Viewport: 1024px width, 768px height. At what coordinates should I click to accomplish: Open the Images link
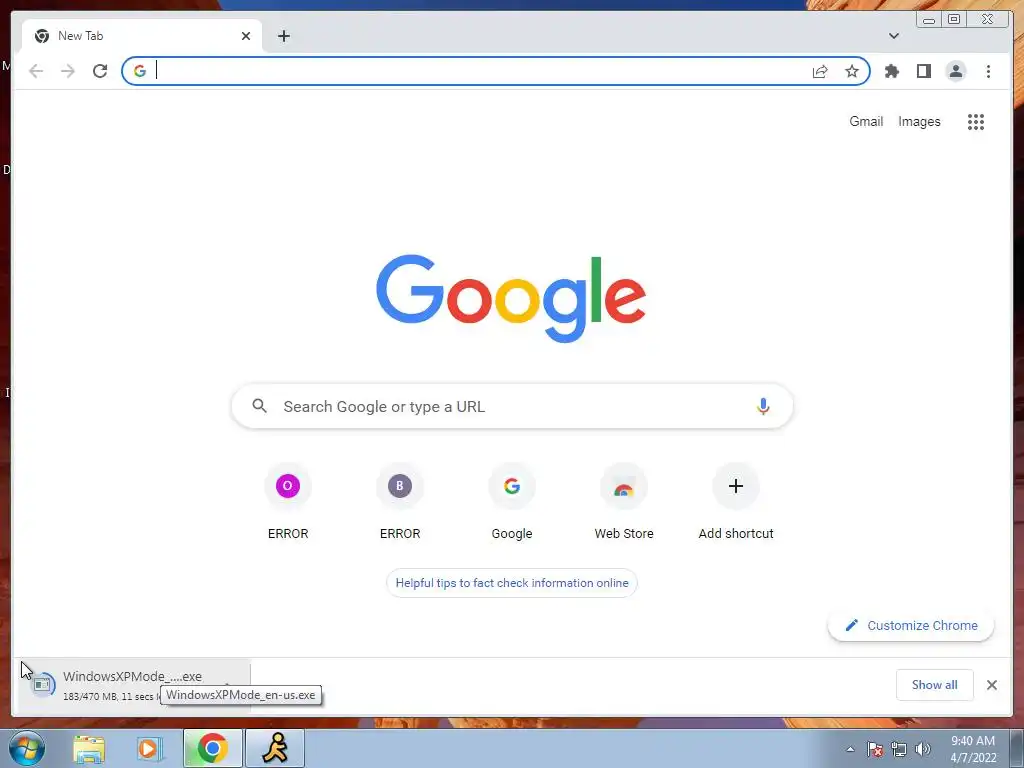pyautogui.click(x=919, y=121)
